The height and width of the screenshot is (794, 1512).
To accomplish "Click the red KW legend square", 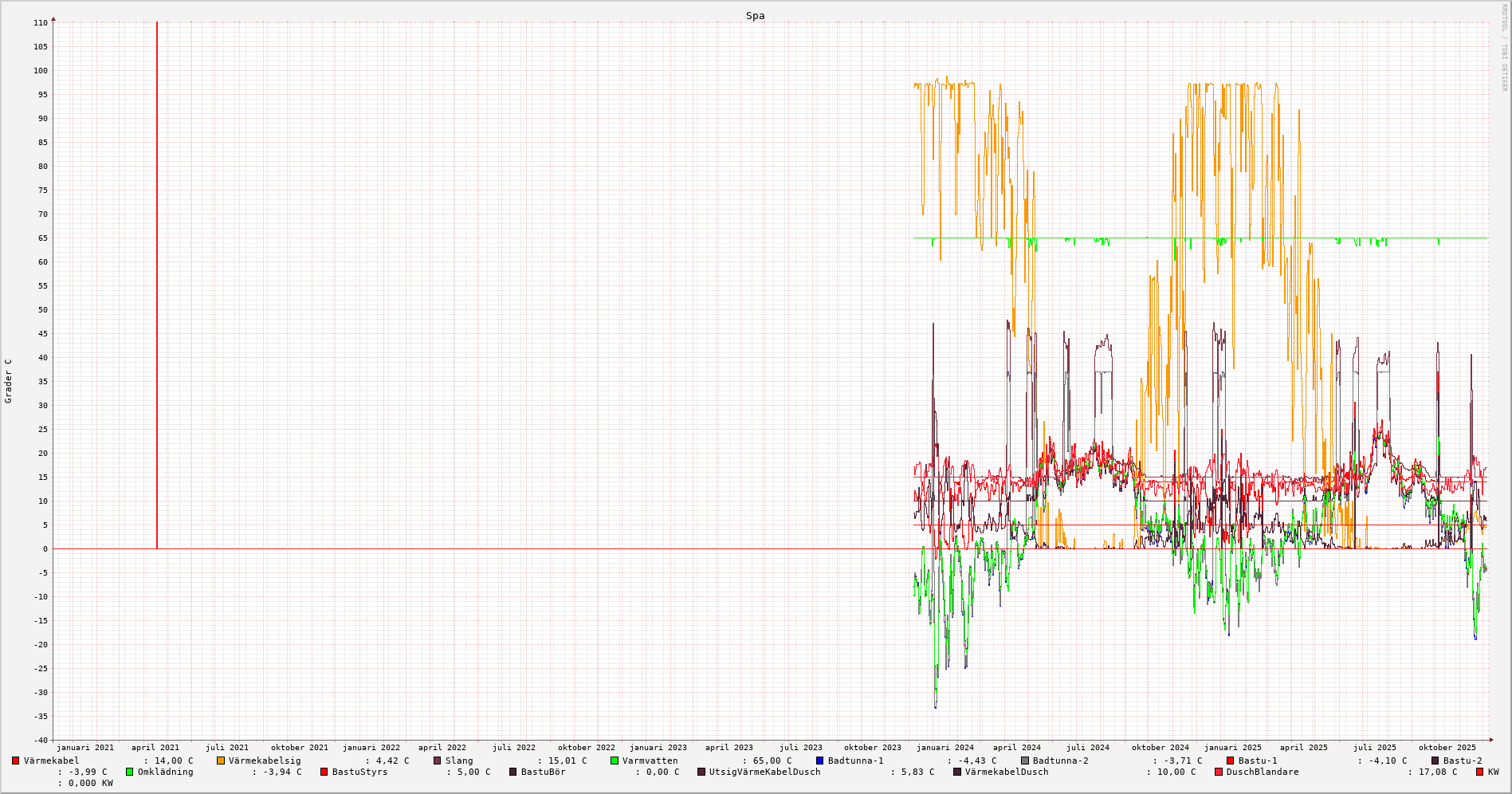I will pos(1479,772).
